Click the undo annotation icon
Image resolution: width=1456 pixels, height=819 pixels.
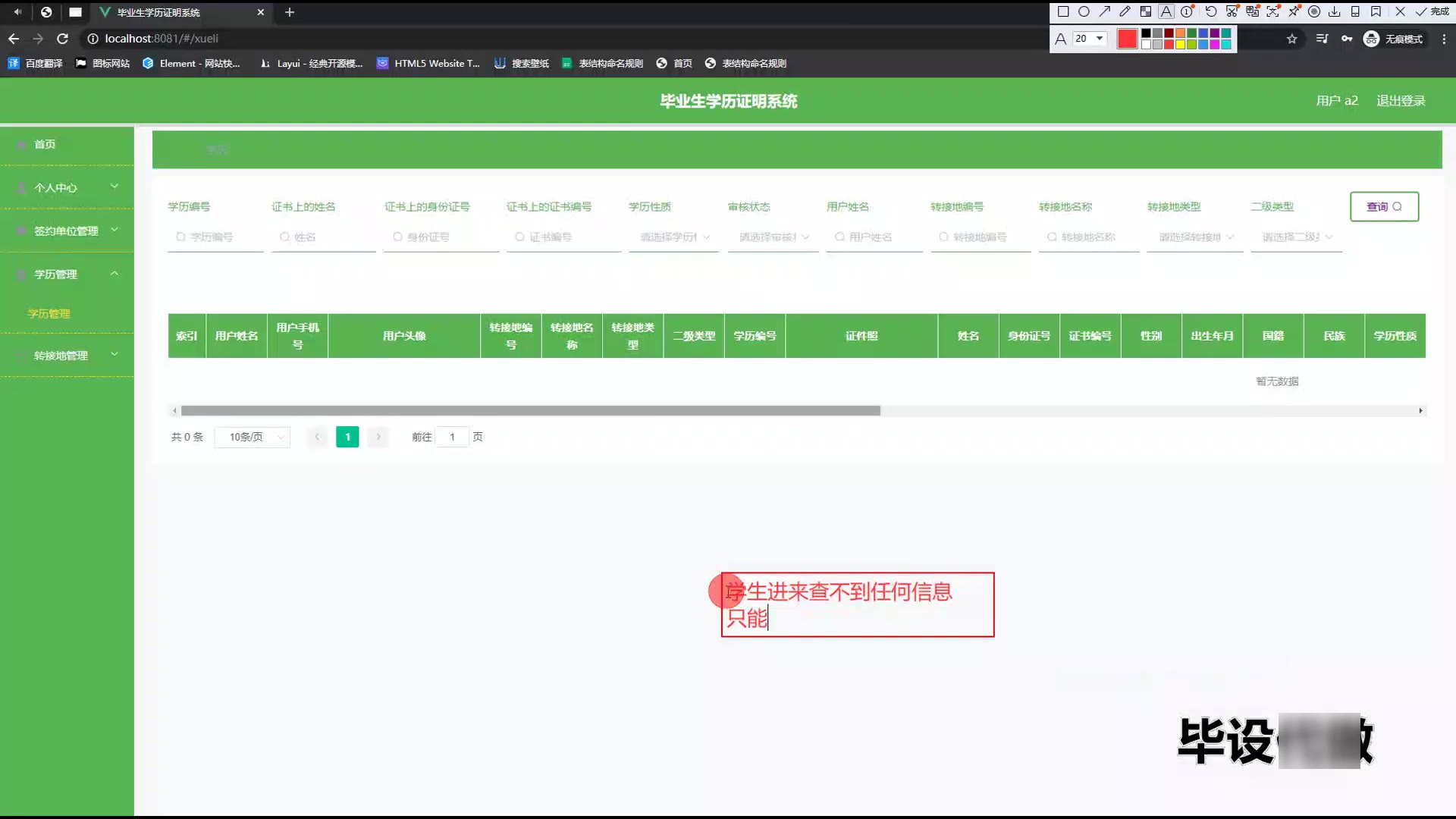1210,11
